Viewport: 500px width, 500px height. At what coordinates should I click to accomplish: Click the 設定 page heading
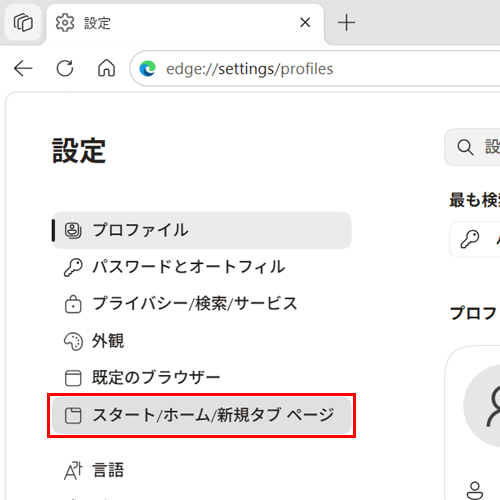pos(79,151)
